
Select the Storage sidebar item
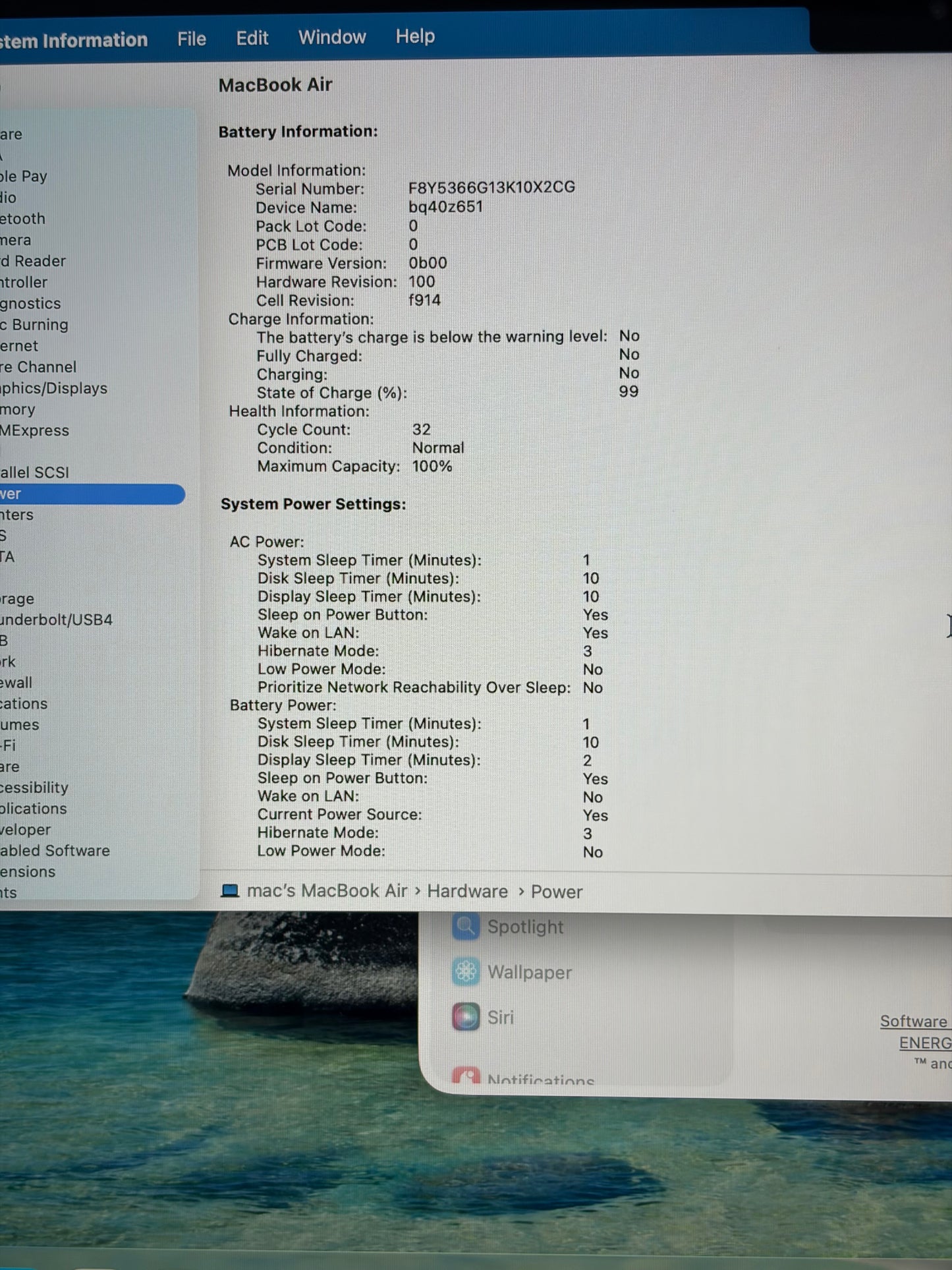tap(18, 598)
